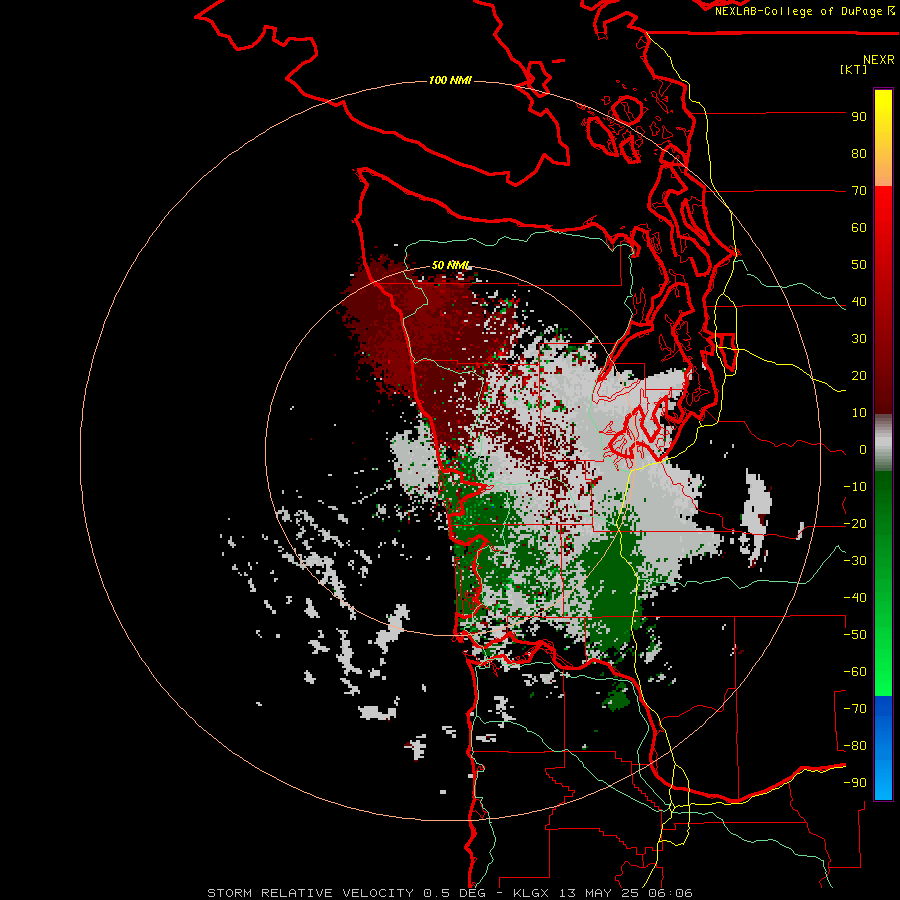Click the 60 value on velocity scale
The width and height of the screenshot is (900, 900).
coord(859,228)
